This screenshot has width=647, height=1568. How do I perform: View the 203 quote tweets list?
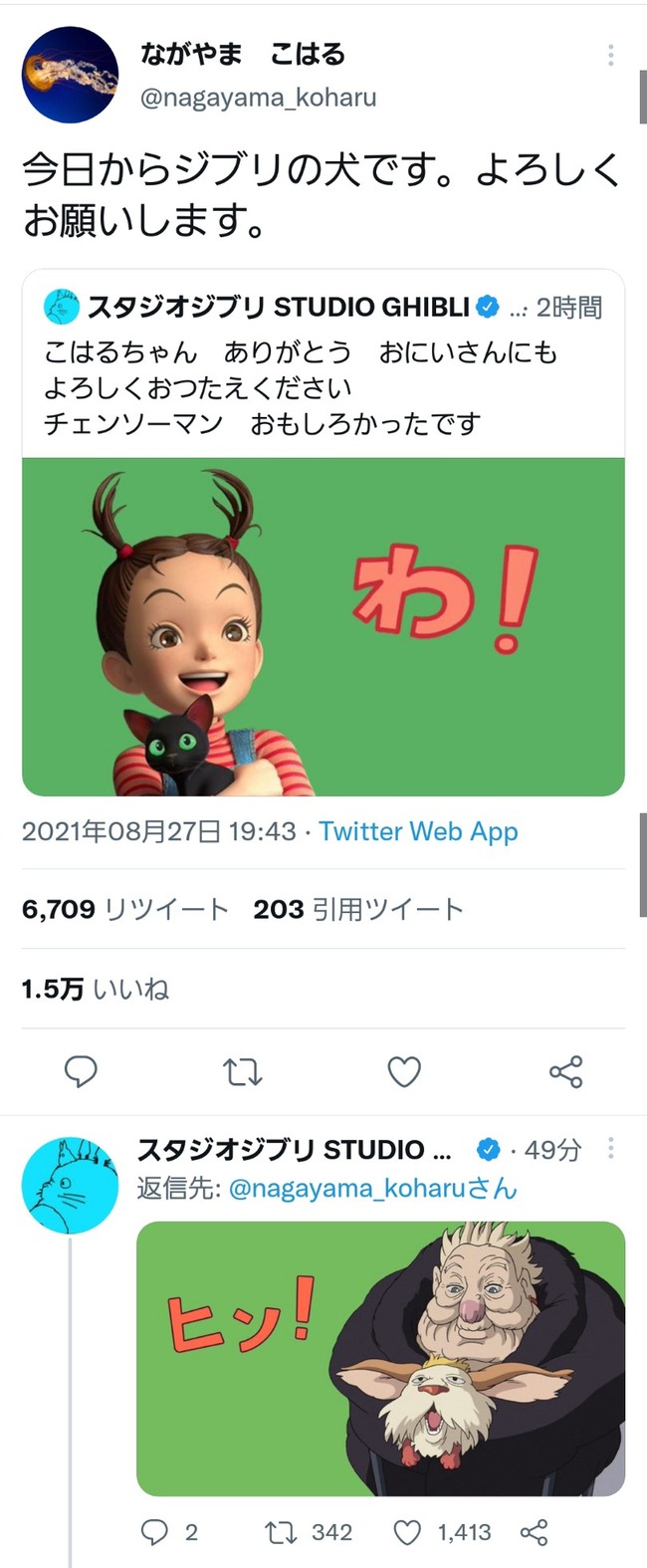[x=358, y=909]
